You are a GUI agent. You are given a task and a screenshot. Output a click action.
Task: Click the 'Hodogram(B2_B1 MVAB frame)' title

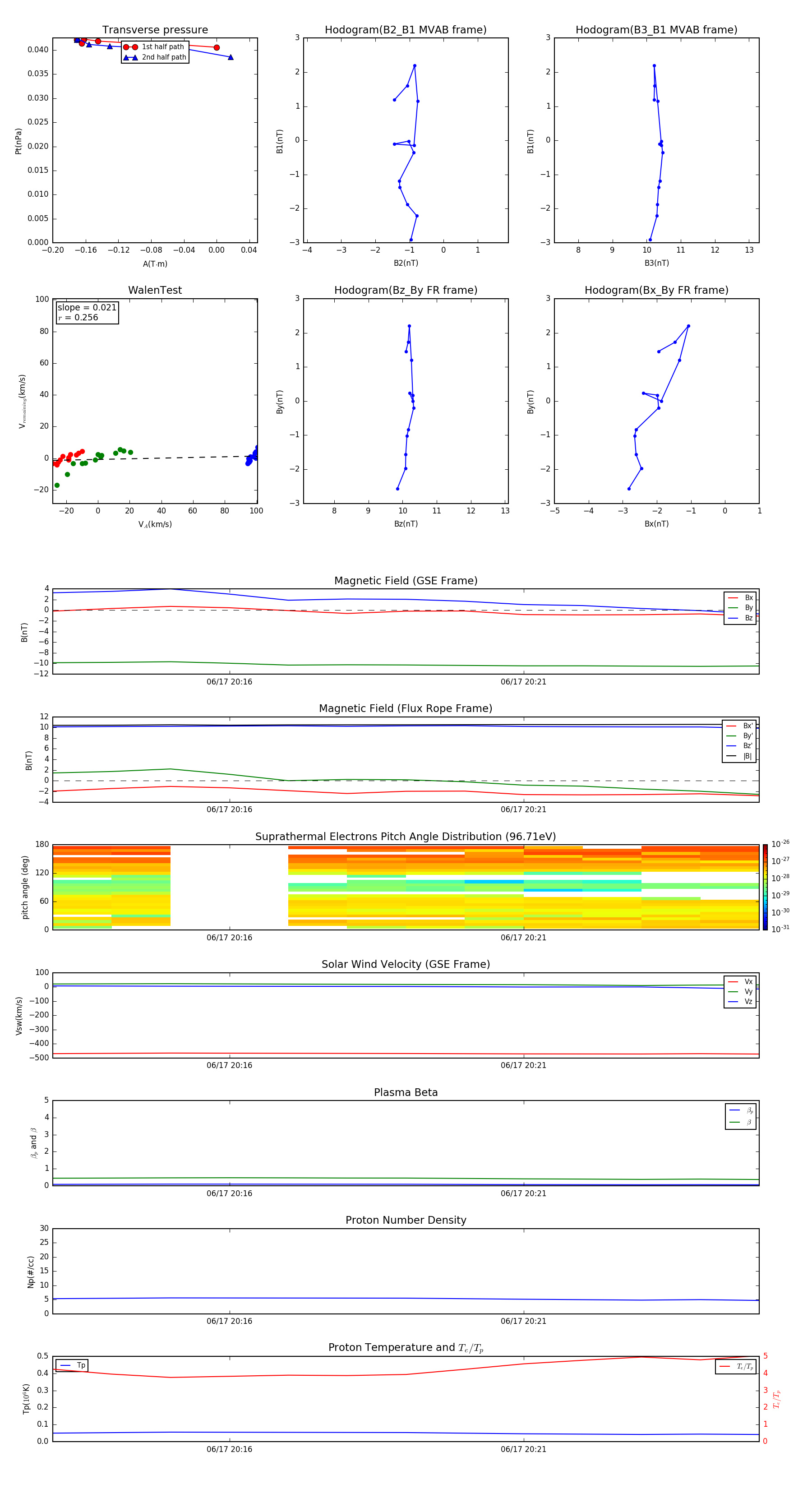point(406,30)
